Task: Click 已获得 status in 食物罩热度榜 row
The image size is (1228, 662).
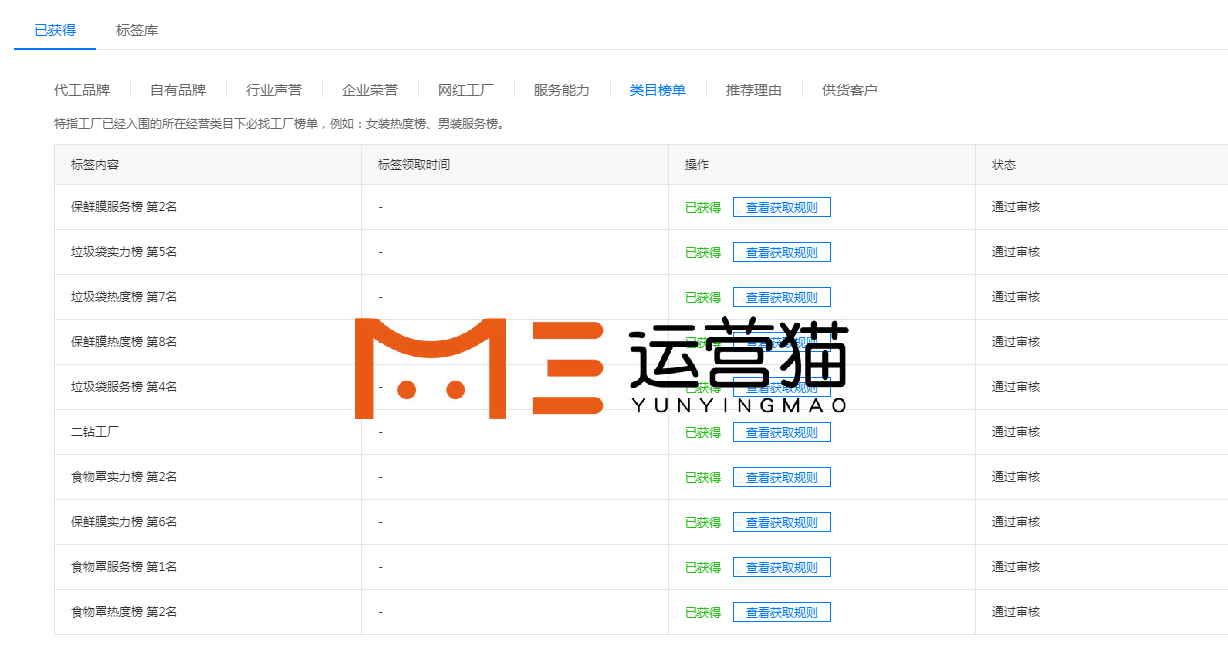Action: [703, 612]
